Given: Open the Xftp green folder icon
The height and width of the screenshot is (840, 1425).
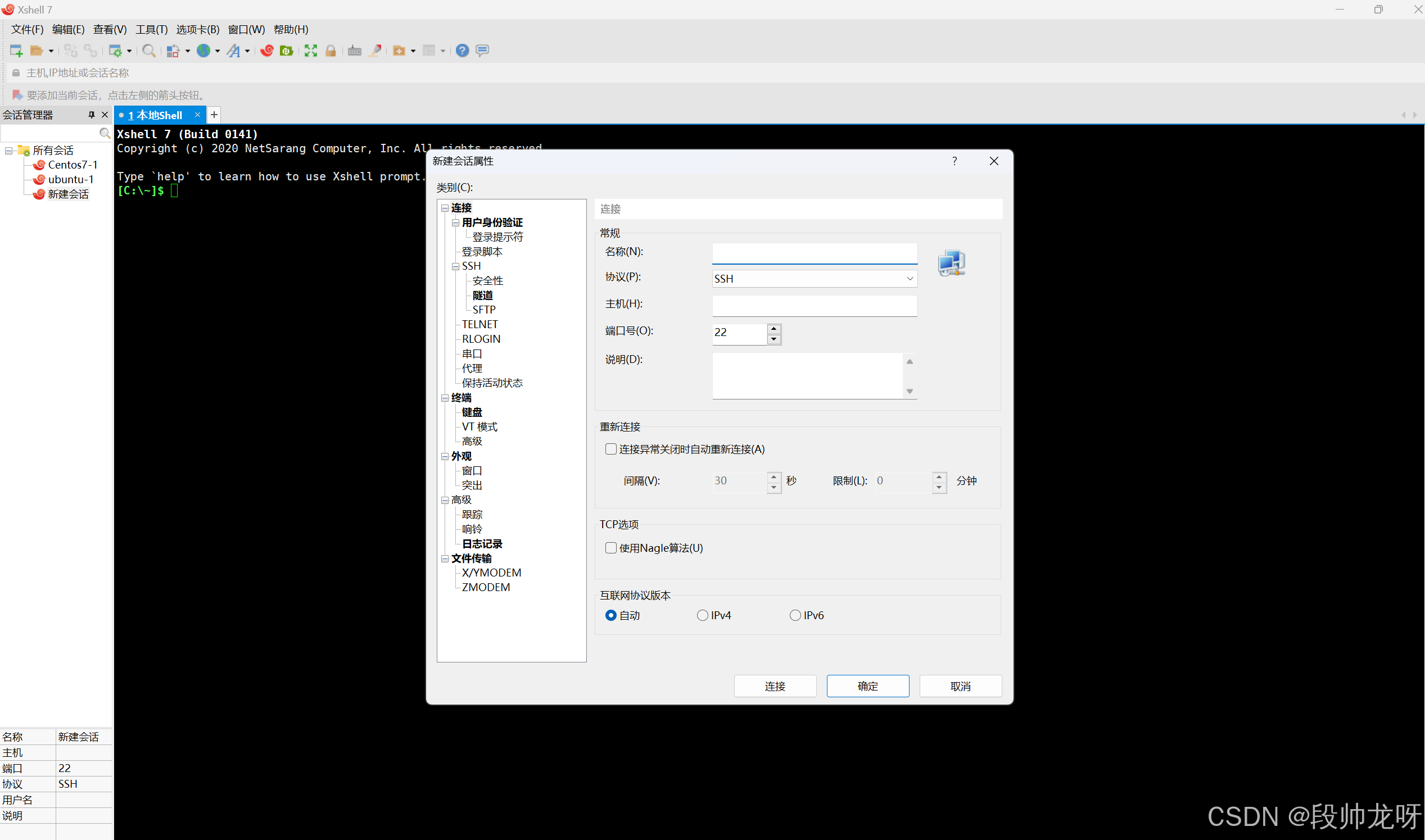Looking at the screenshot, I should 287,51.
